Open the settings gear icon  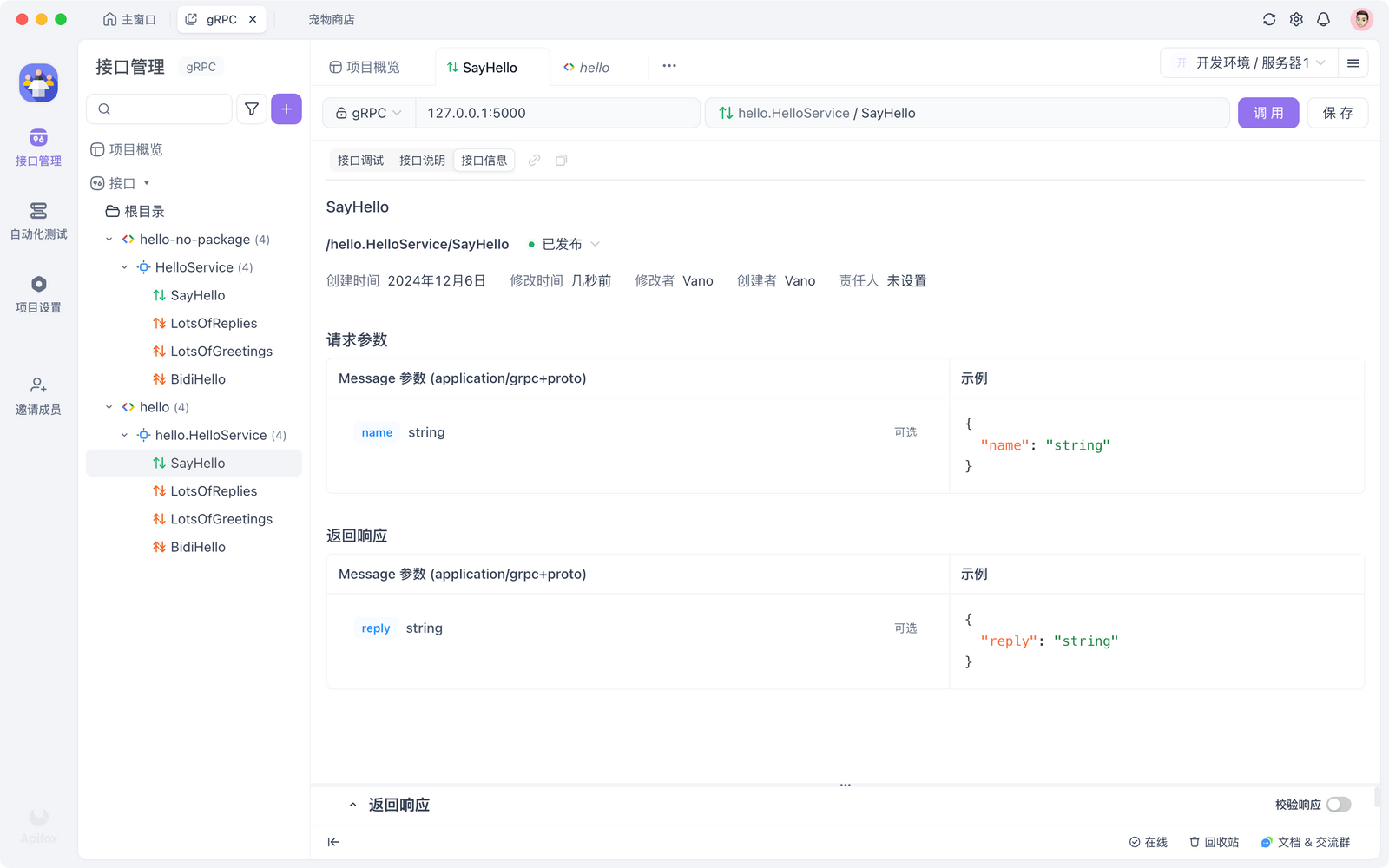tap(1296, 18)
